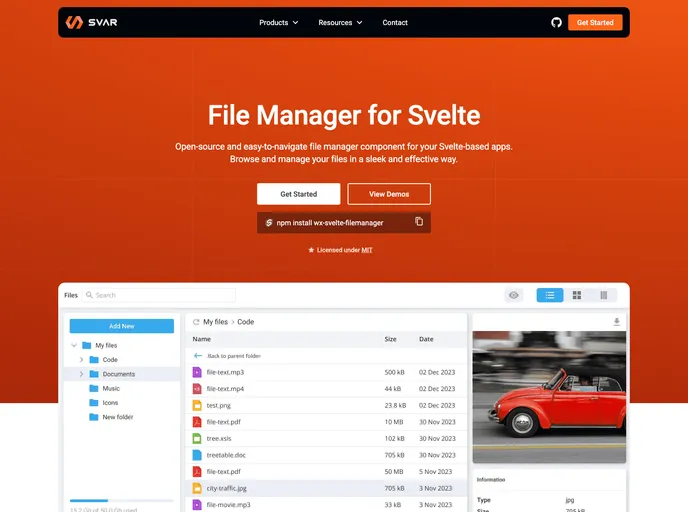Select the treetable.doc file name
This screenshot has height=512, width=688.
[x=226, y=455]
